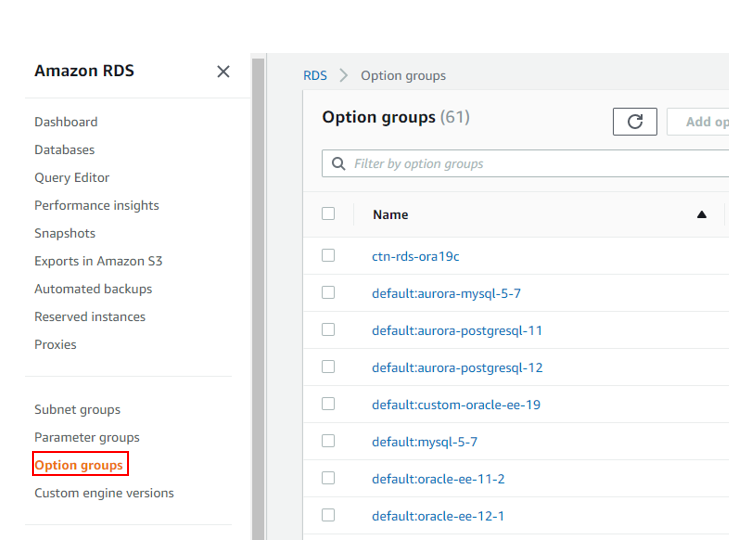Viewport: 729px width, 548px height.
Task: Focus the Filter by option groups field
Action: [x=525, y=164]
